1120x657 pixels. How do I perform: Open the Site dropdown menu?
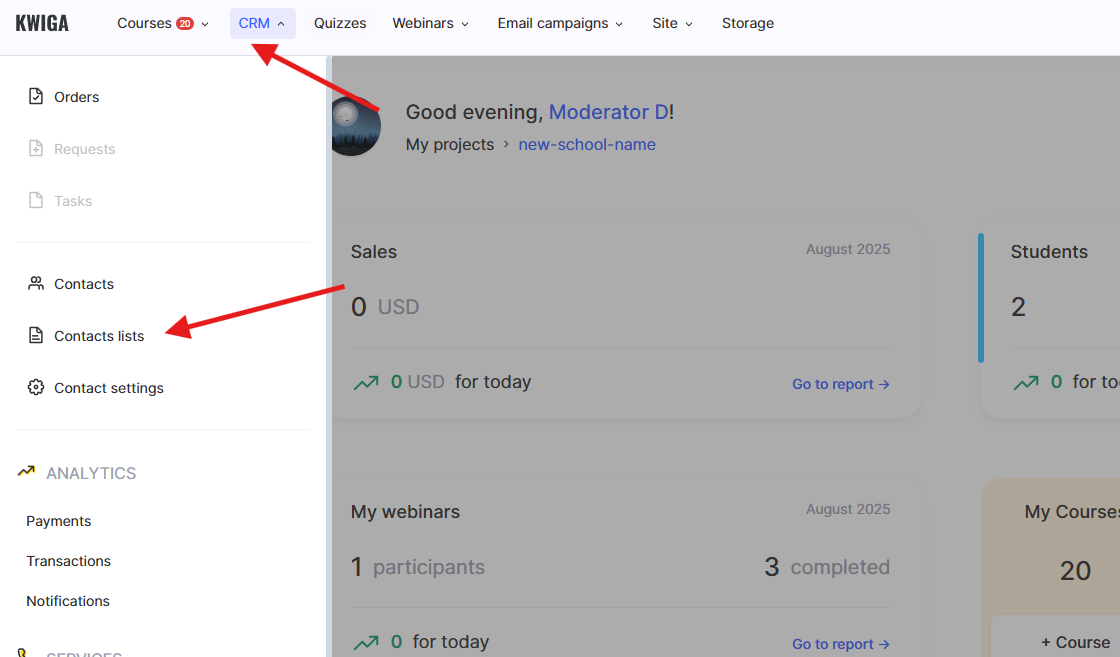click(x=672, y=23)
